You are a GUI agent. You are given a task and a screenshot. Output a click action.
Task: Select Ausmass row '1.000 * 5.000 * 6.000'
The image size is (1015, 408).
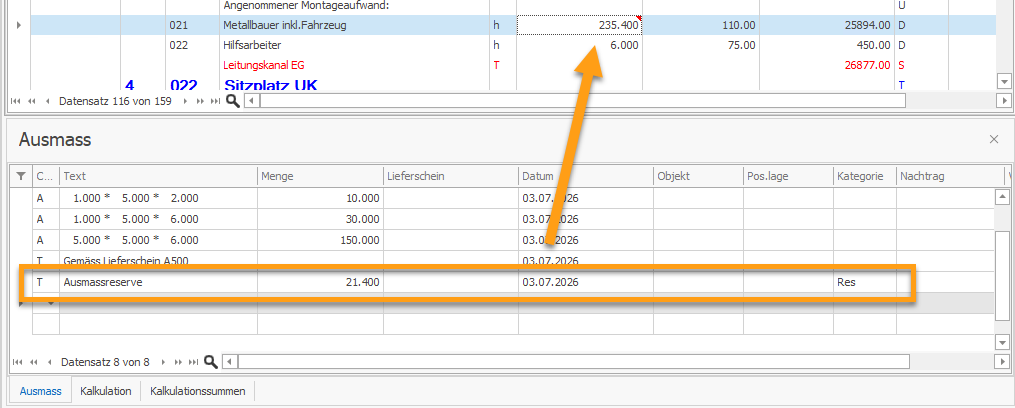click(x=158, y=219)
